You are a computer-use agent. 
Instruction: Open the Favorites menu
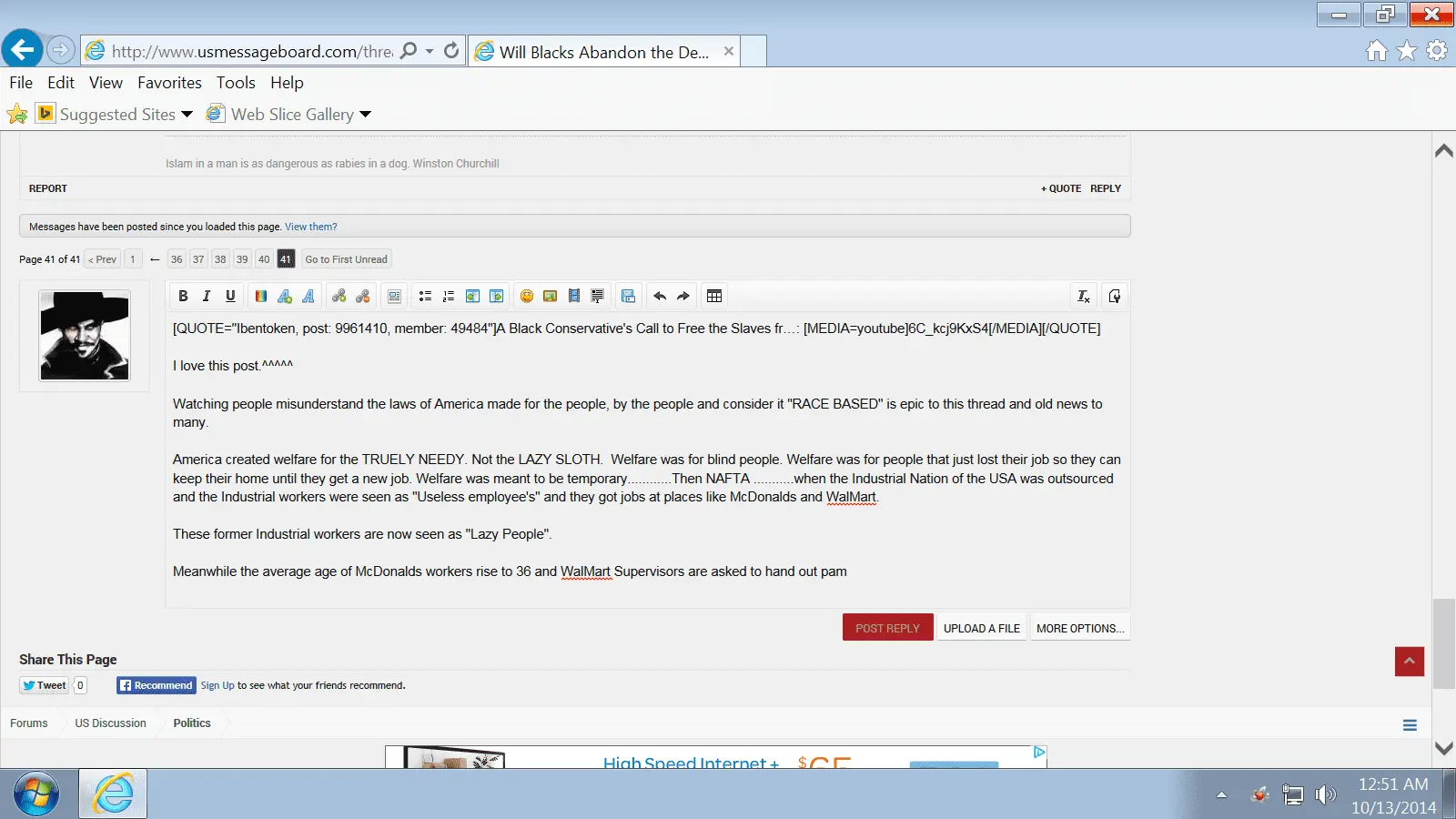point(169,83)
